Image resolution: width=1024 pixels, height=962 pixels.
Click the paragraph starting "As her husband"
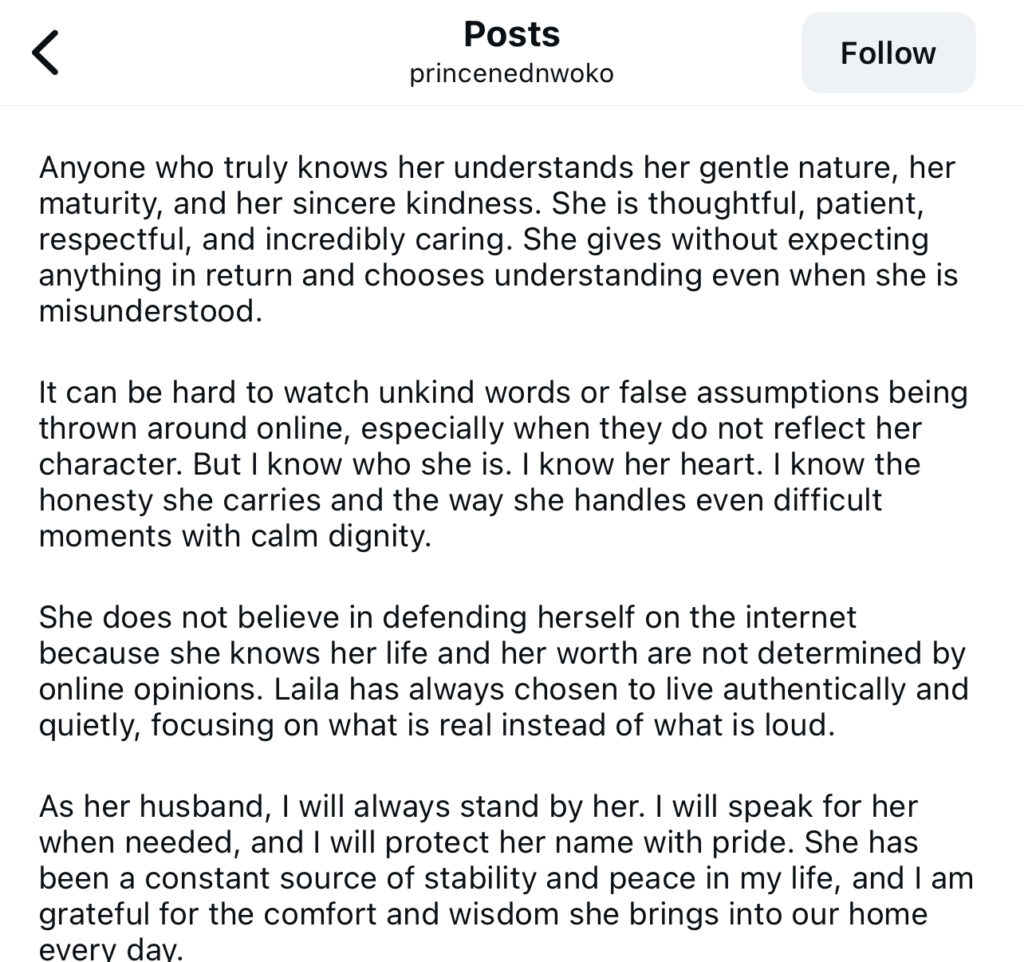[506, 877]
